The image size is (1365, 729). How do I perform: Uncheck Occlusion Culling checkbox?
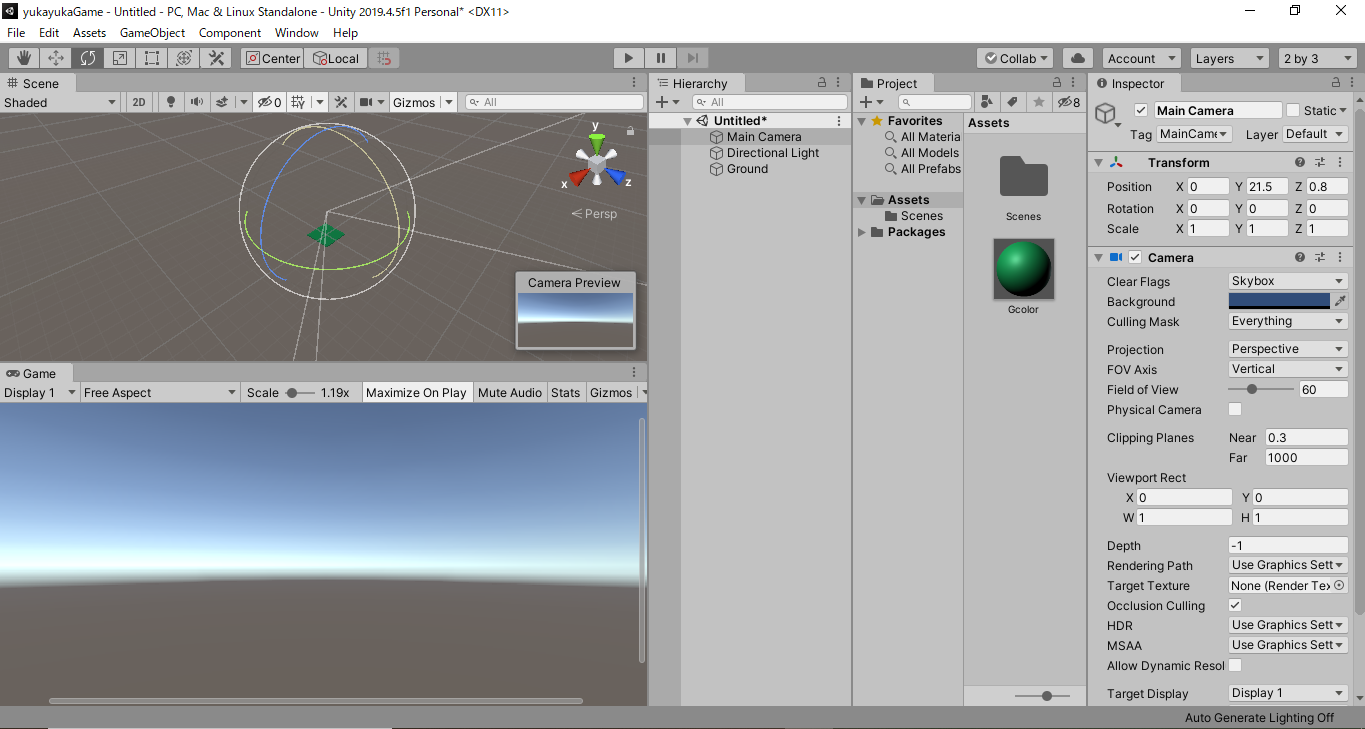coord(1235,605)
